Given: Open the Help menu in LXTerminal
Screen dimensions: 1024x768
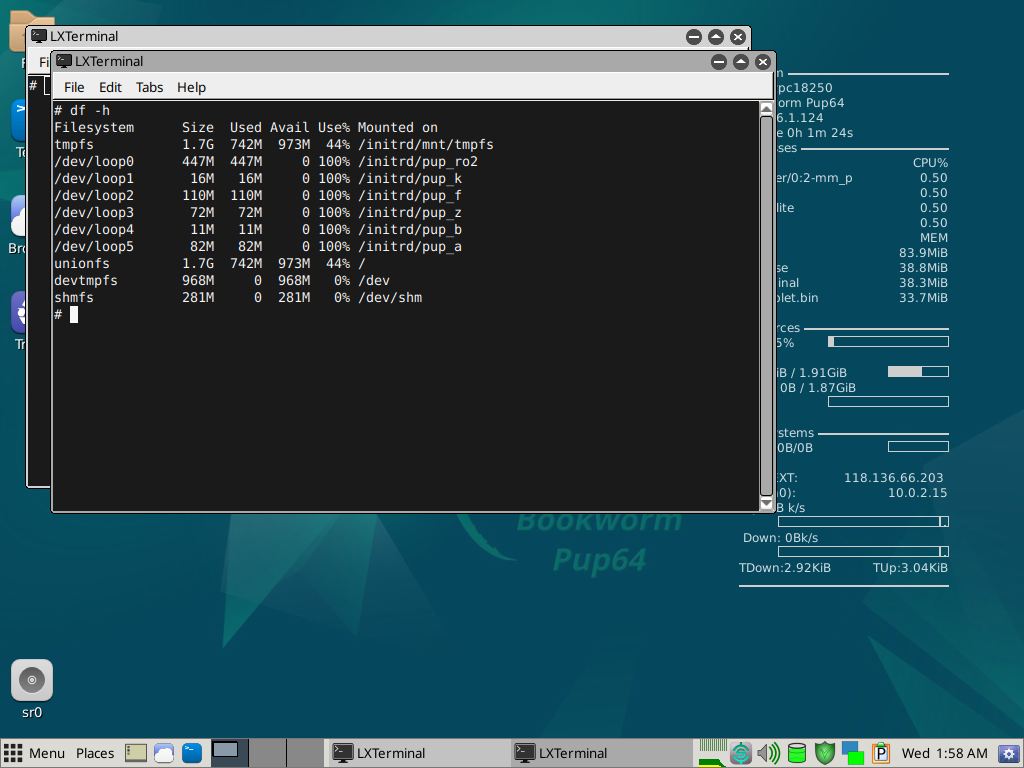Looking at the screenshot, I should [191, 88].
